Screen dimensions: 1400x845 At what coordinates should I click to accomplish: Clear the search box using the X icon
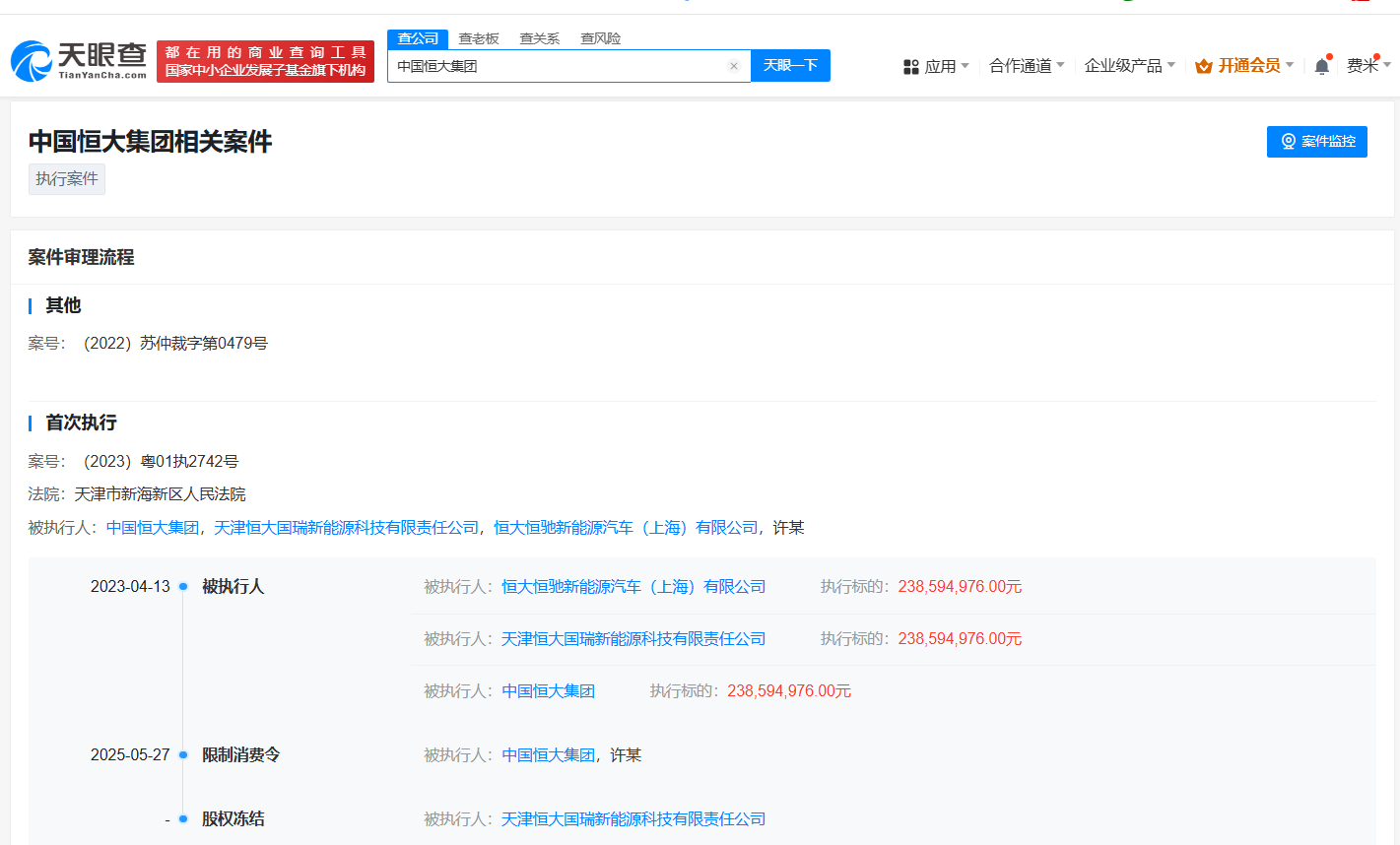point(733,65)
